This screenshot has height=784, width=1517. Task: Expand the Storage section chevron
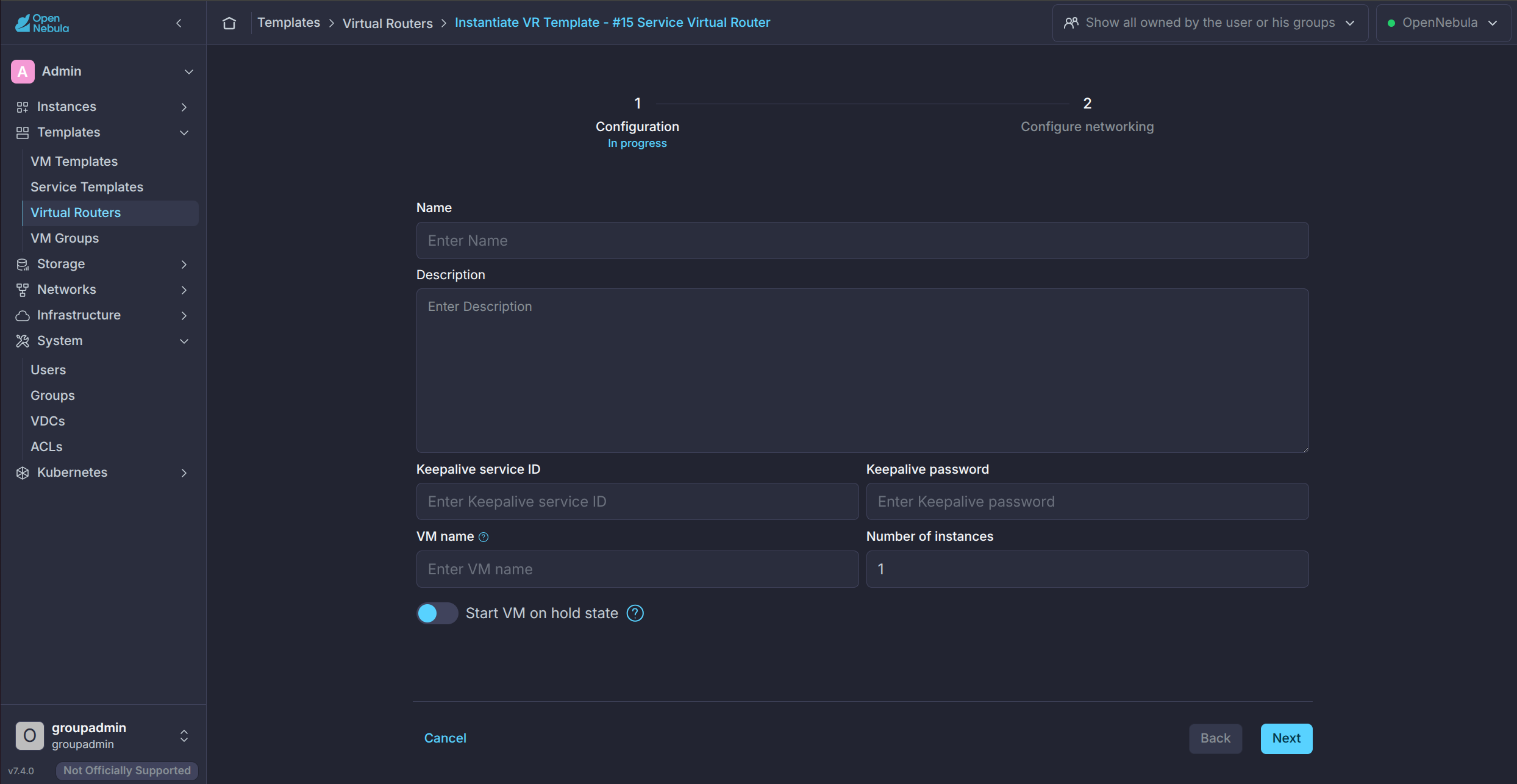[x=184, y=265]
